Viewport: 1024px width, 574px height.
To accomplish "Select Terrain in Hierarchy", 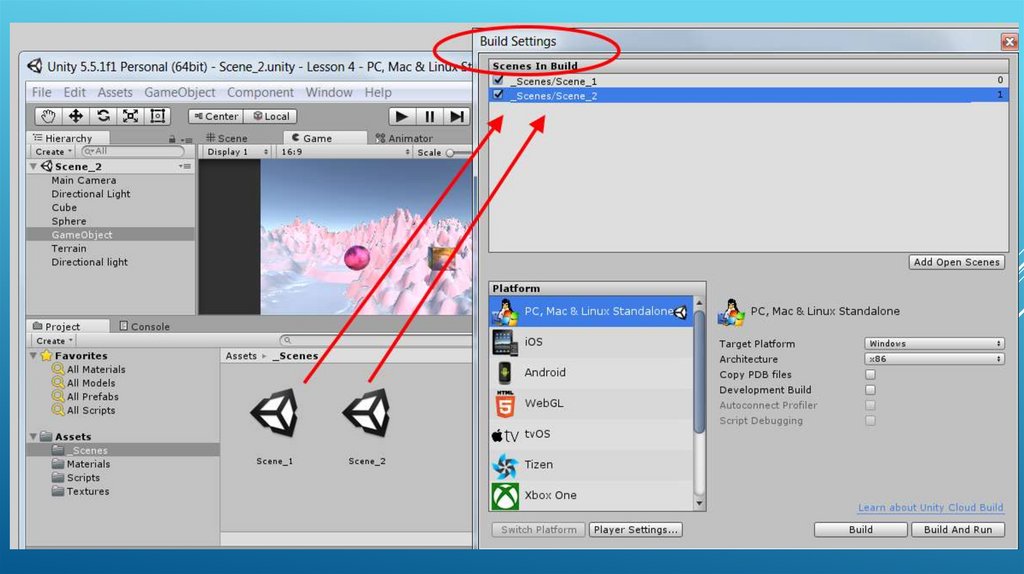I will coord(69,249).
